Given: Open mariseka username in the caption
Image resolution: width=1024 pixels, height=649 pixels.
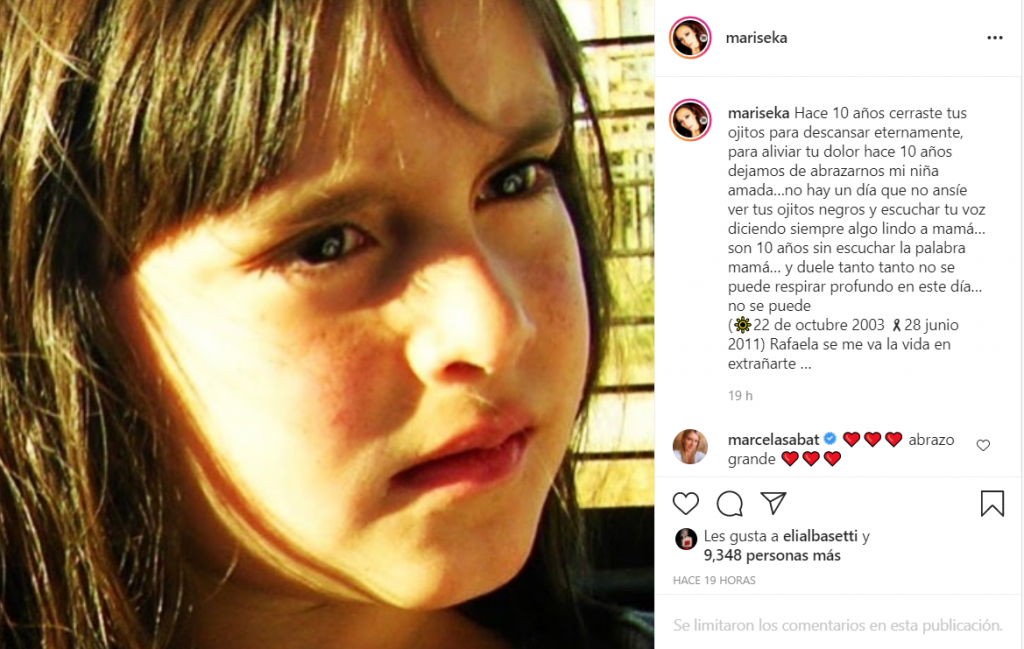Looking at the screenshot, I should tap(758, 113).
